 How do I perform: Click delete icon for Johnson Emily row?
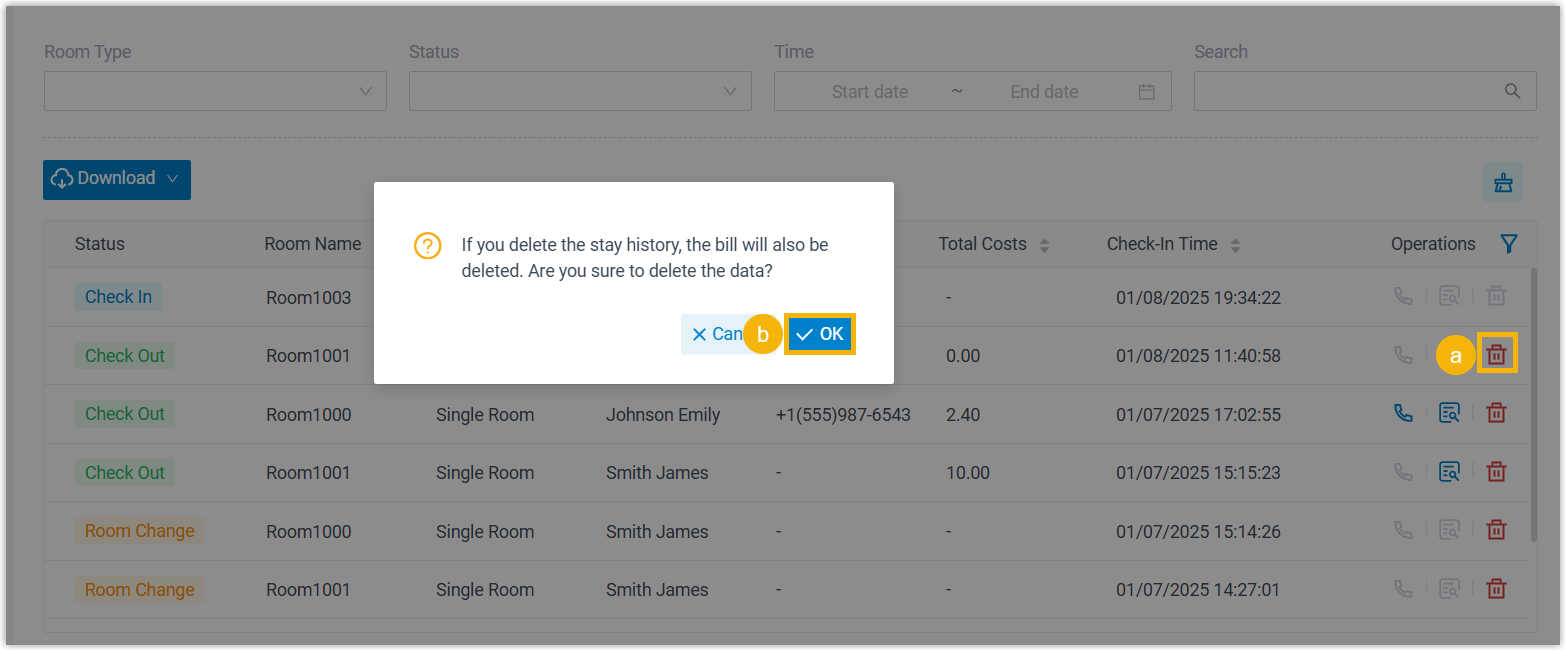coord(1496,413)
